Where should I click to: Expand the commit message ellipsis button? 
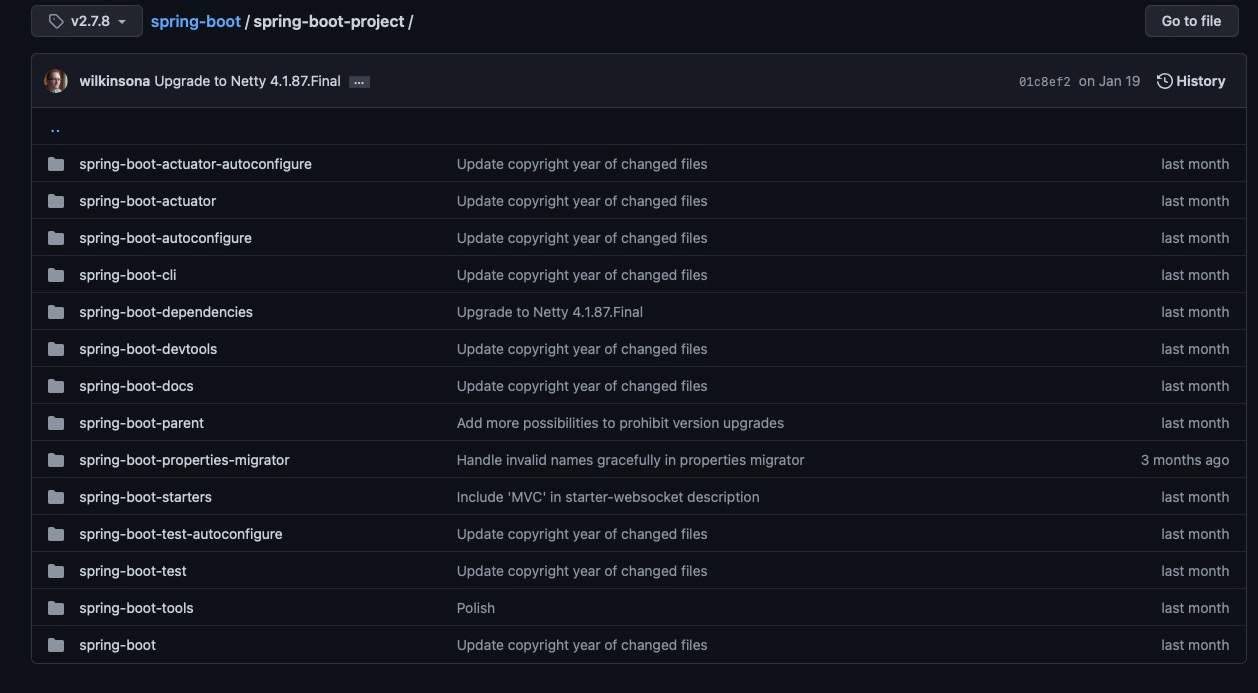click(359, 82)
